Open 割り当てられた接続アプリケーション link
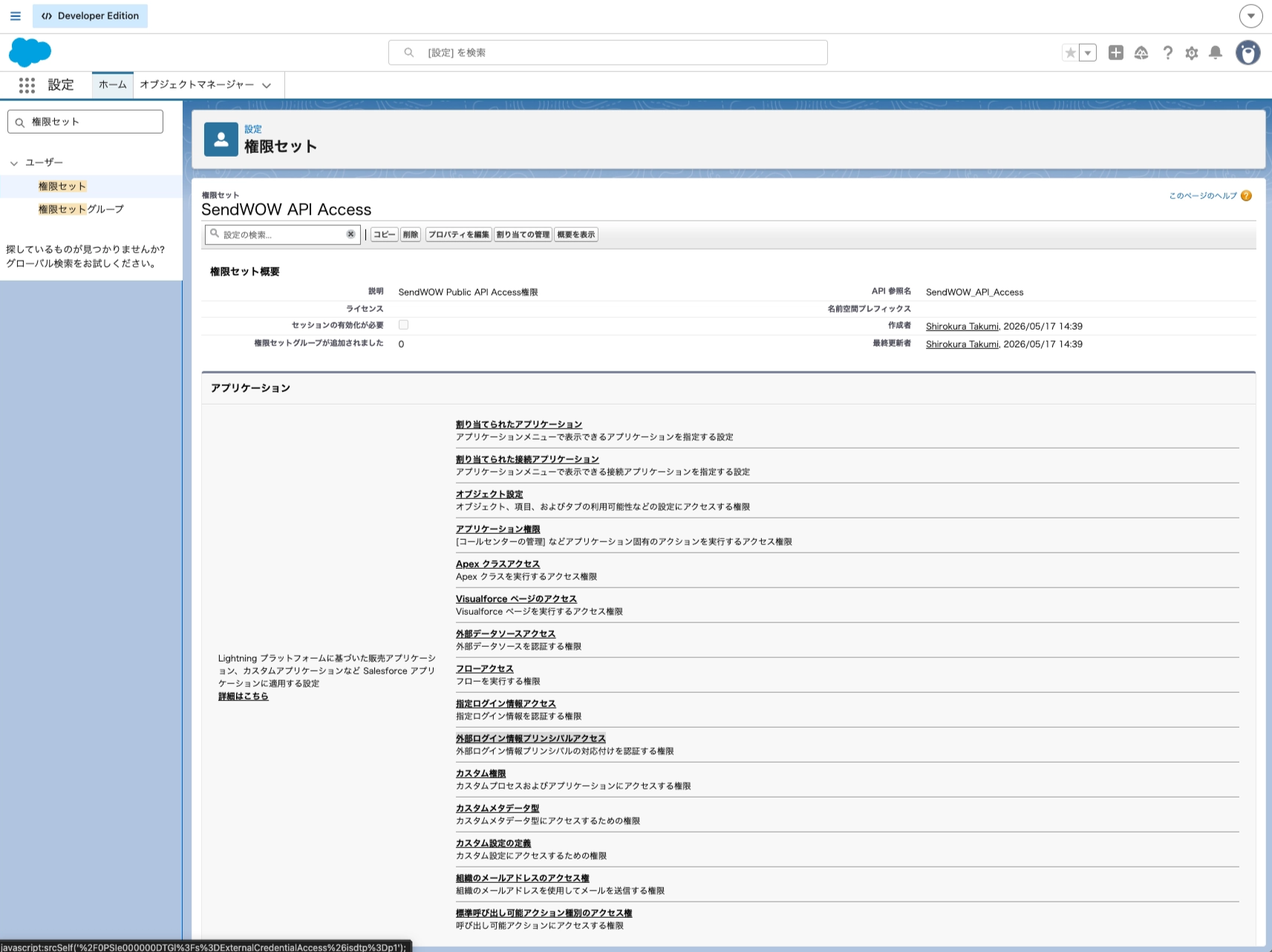 click(527, 460)
